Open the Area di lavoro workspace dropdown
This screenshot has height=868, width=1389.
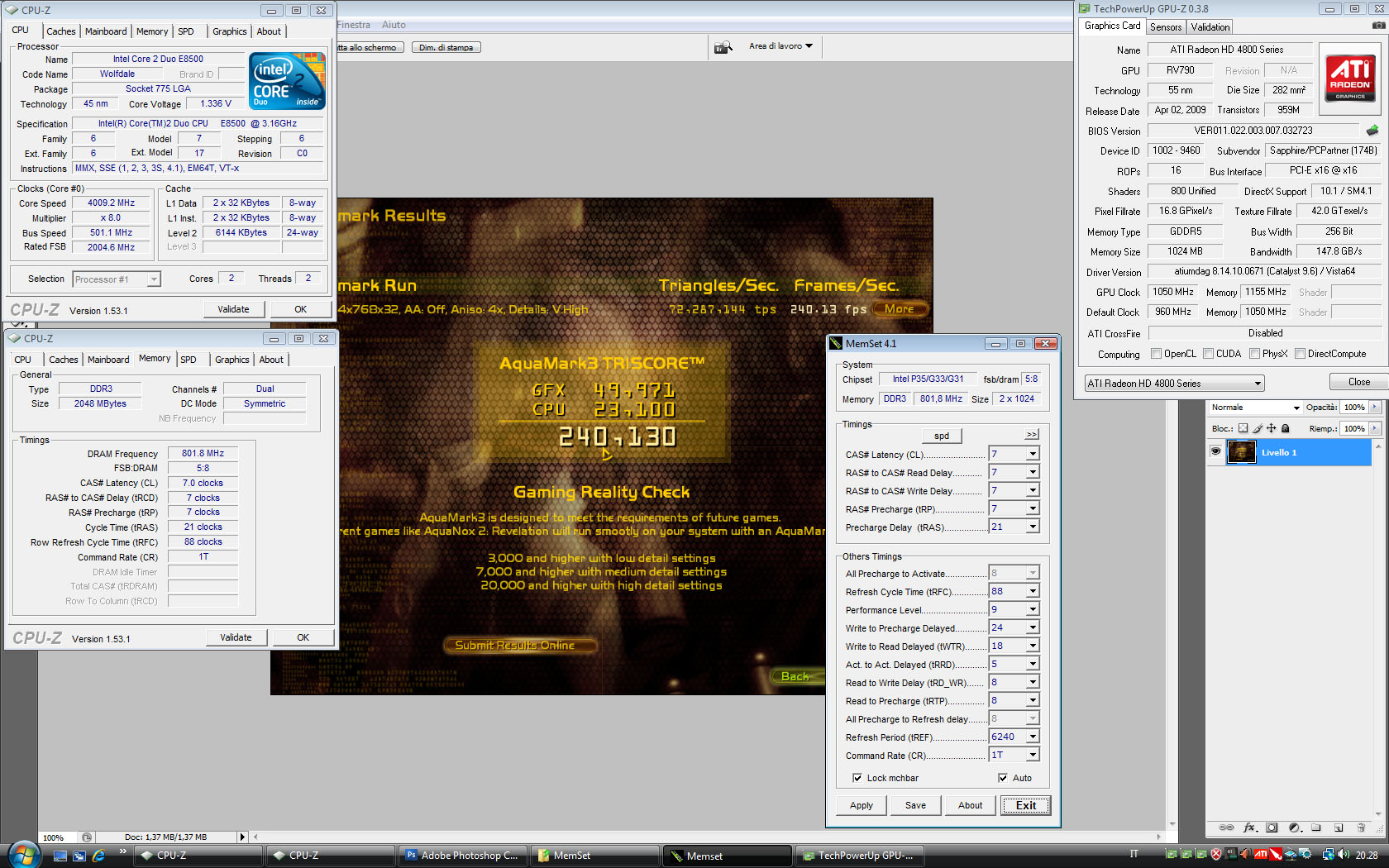[x=780, y=46]
